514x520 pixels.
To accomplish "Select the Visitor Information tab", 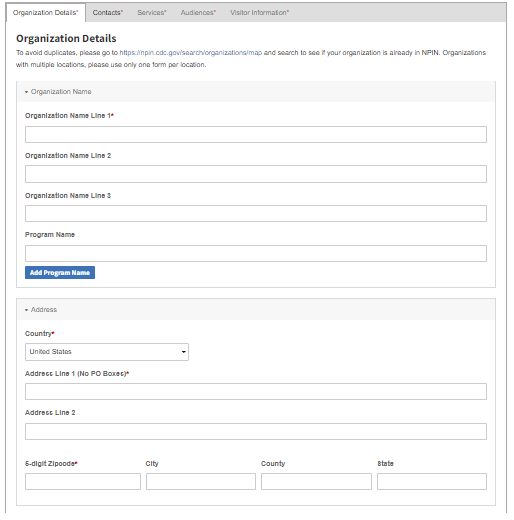I will click(x=259, y=13).
